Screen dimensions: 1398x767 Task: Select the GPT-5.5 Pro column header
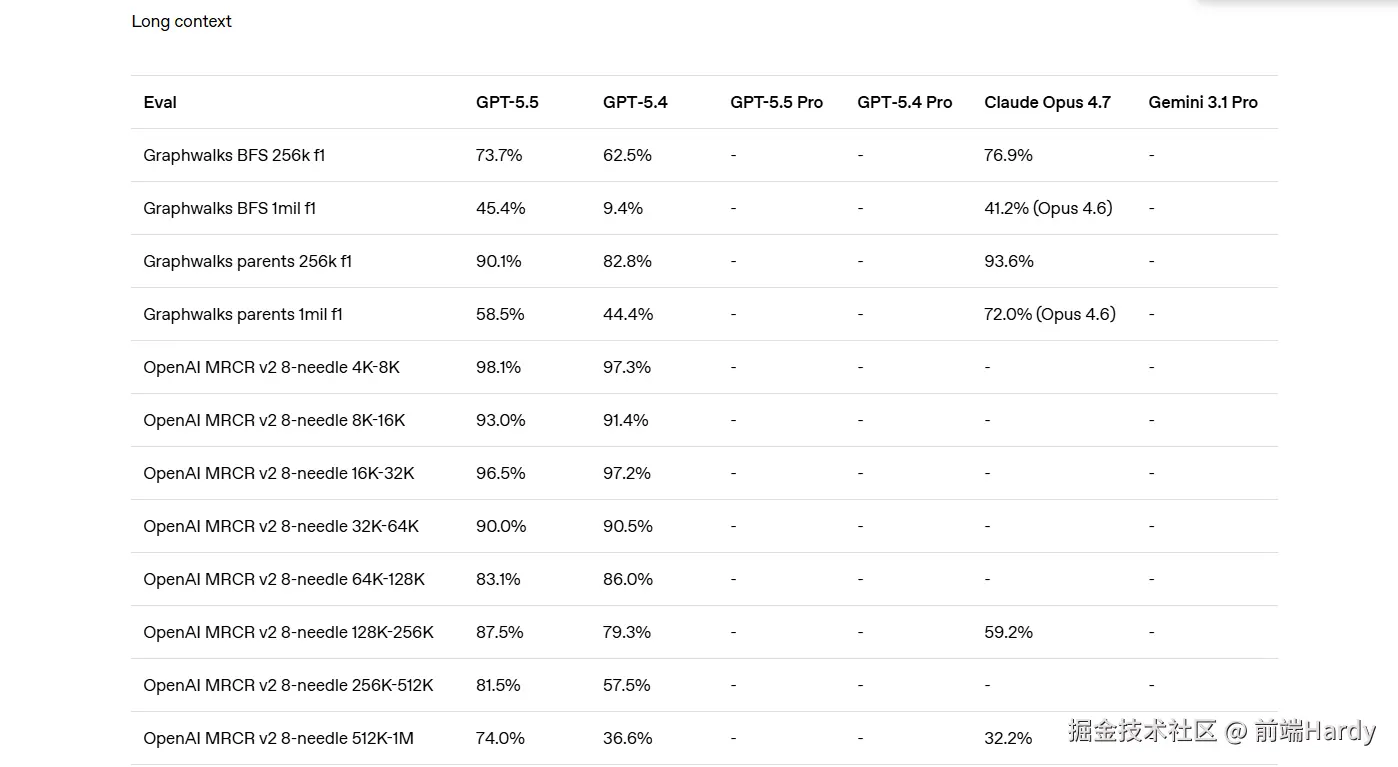tap(776, 102)
